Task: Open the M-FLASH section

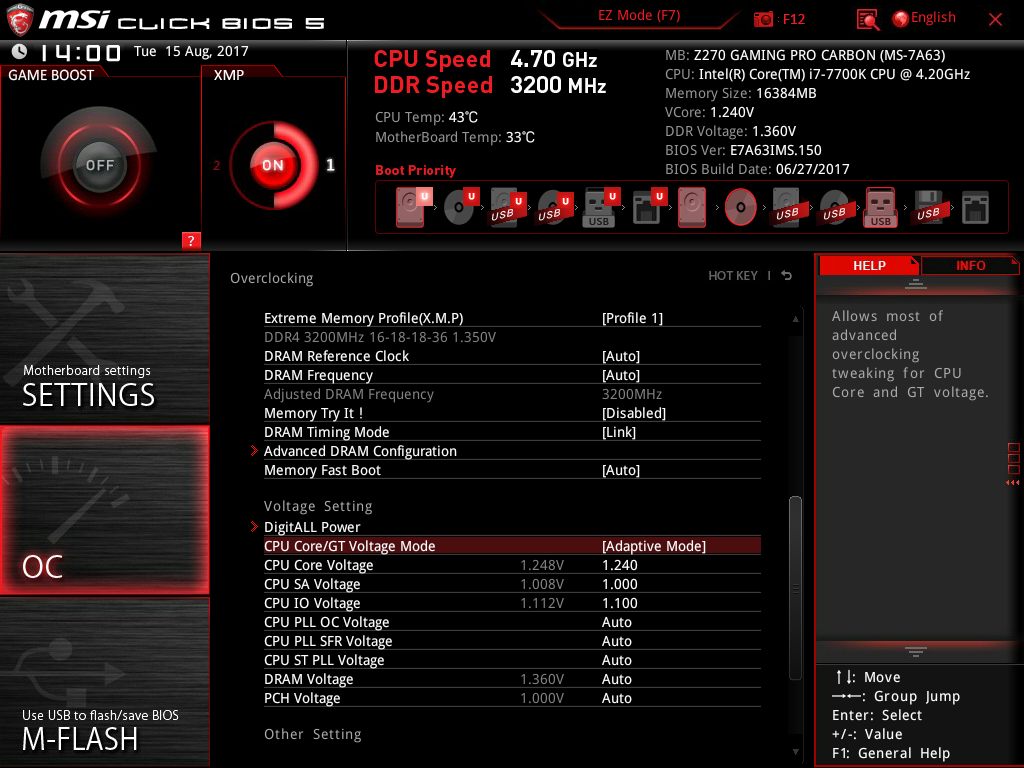Action: 104,682
